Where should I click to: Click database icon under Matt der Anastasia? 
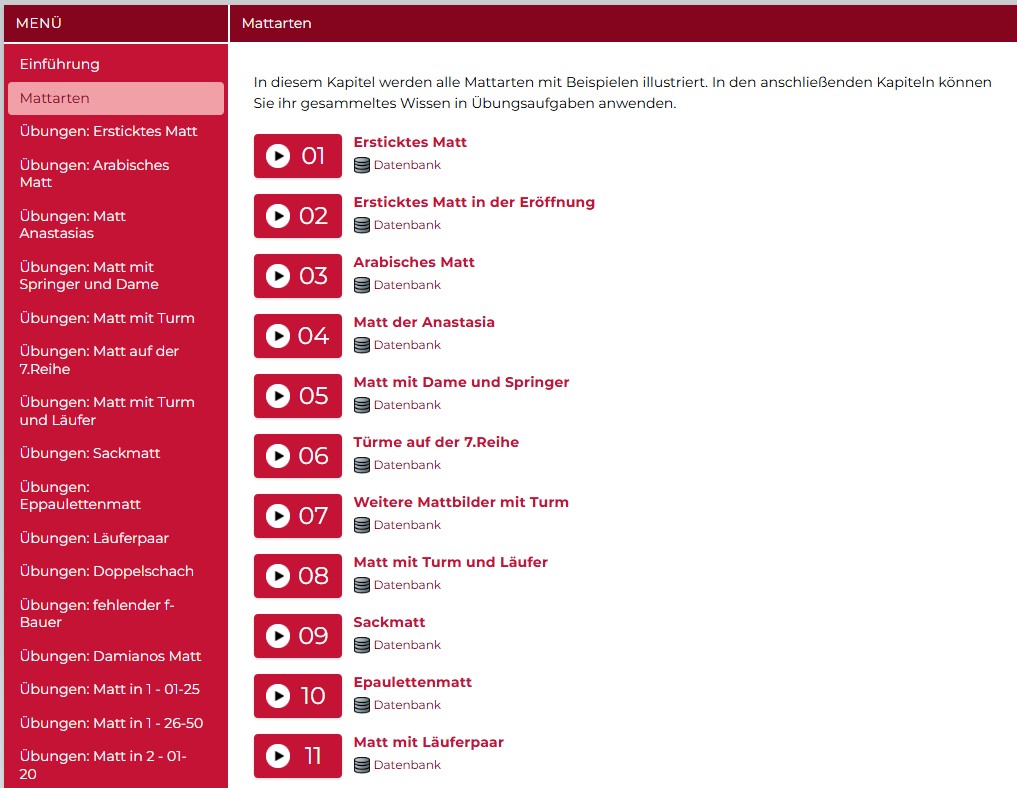tap(362, 345)
